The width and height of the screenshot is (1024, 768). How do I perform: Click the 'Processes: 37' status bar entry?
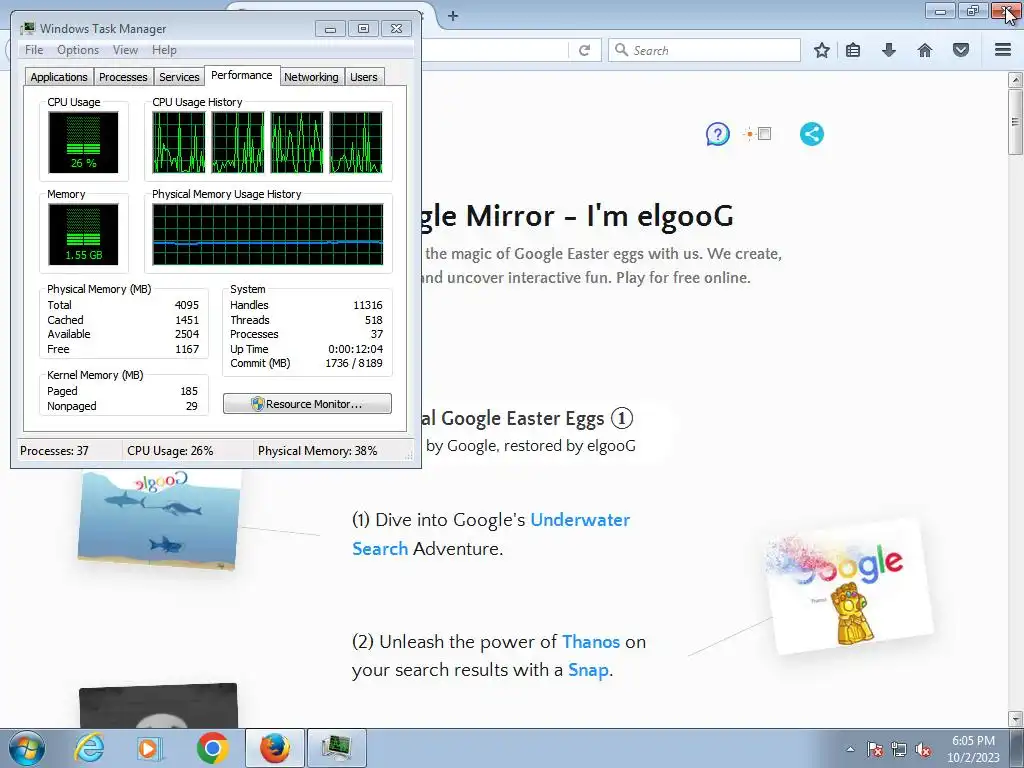(54, 451)
